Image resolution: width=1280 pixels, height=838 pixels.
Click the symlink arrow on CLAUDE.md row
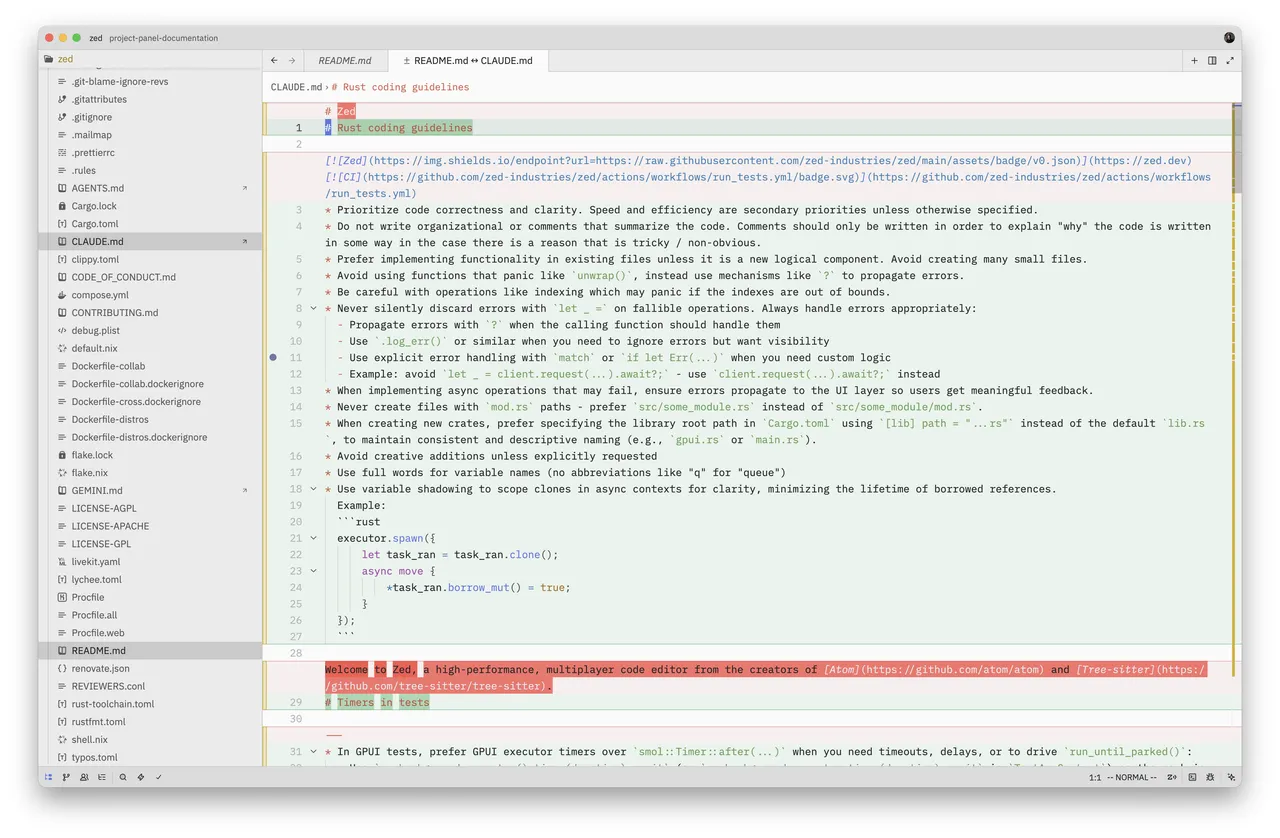click(245, 241)
